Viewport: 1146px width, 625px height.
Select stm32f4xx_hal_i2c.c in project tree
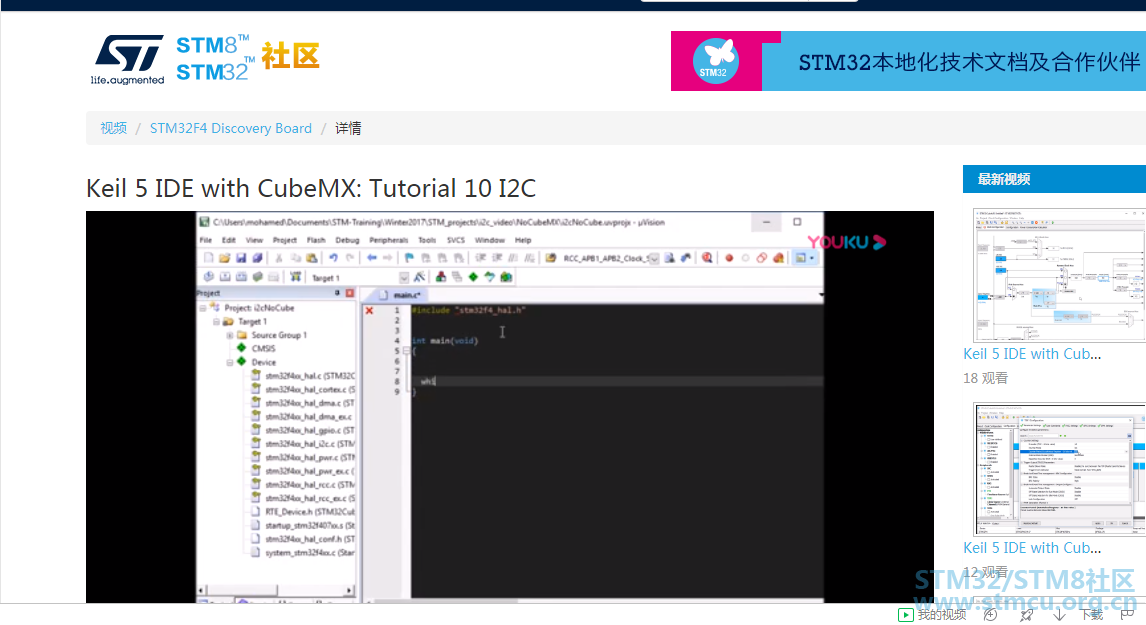(x=303, y=444)
